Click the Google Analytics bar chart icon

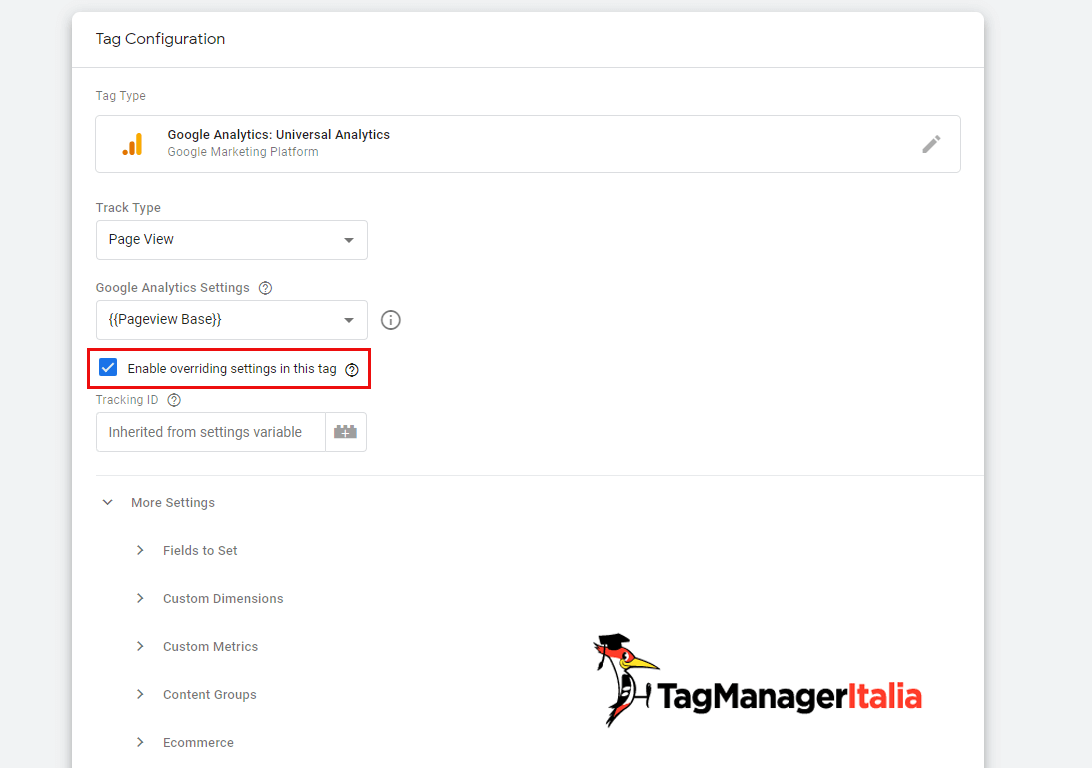[132, 144]
